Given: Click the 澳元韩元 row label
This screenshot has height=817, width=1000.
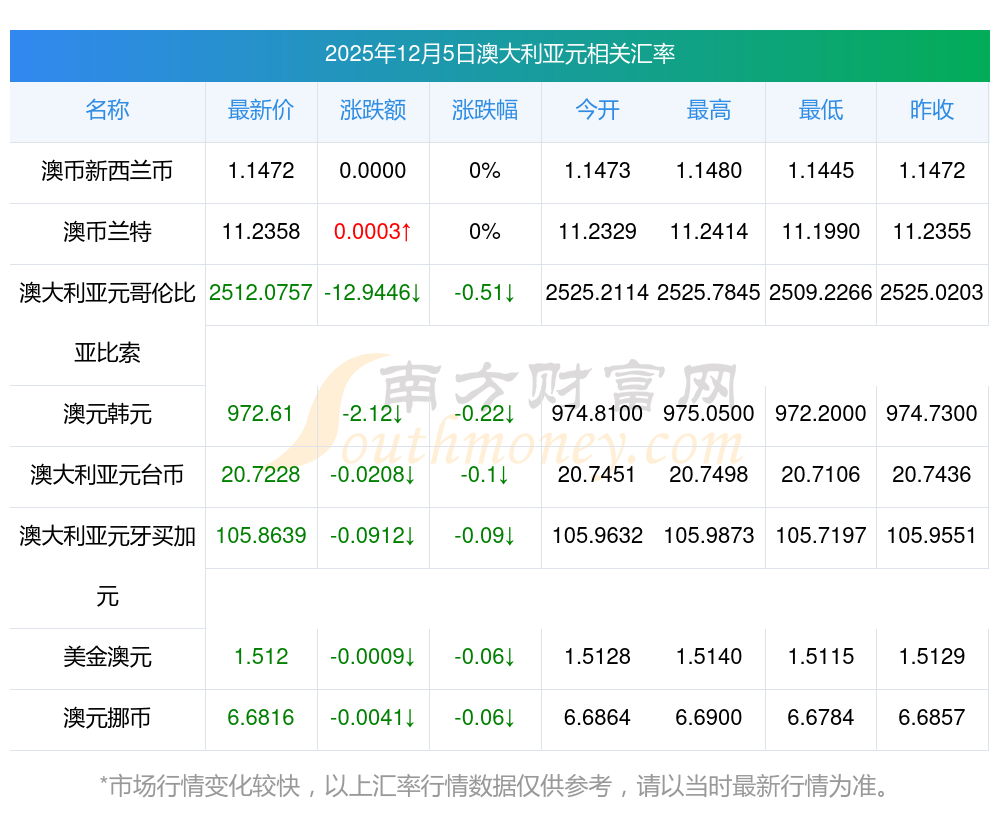Looking at the screenshot, I should click(x=107, y=414).
